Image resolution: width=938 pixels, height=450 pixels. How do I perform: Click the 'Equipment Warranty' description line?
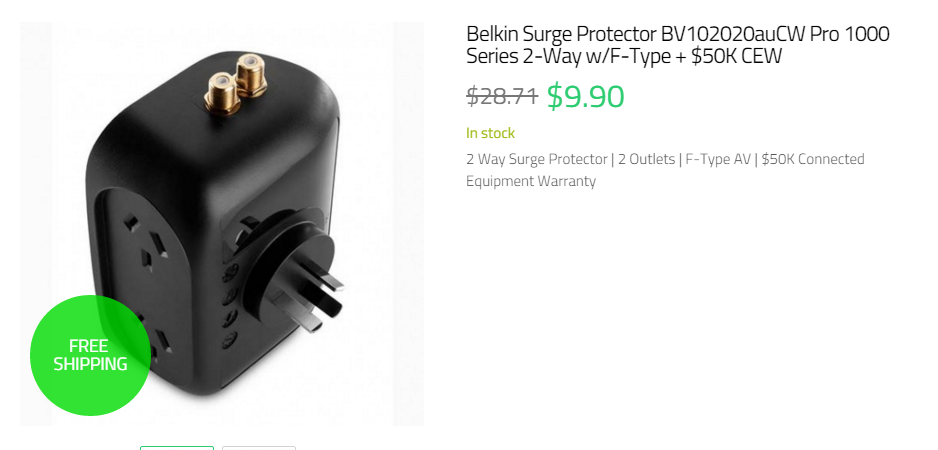pyautogui.click(x=531, y=181)
